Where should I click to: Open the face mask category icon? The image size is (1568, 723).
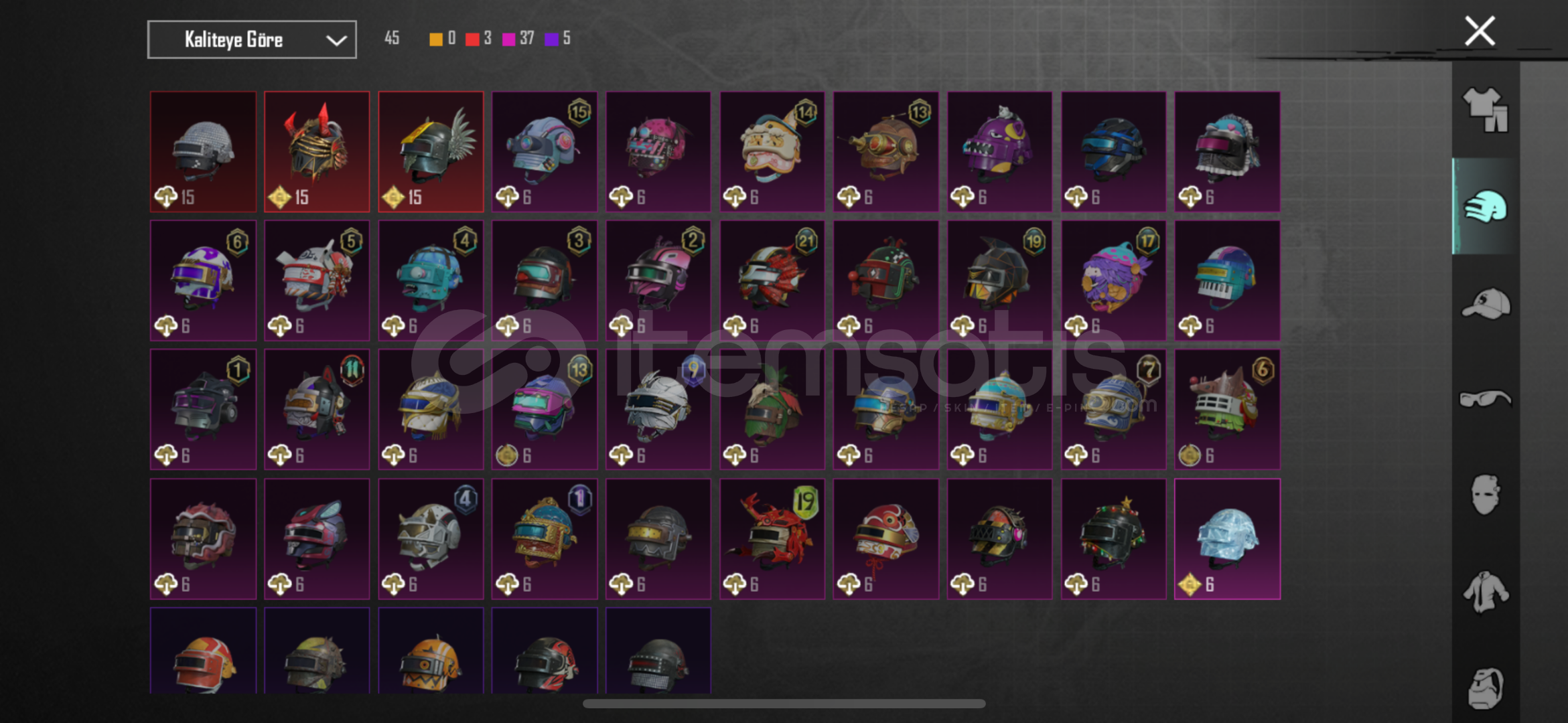(x=1485, y=495)
